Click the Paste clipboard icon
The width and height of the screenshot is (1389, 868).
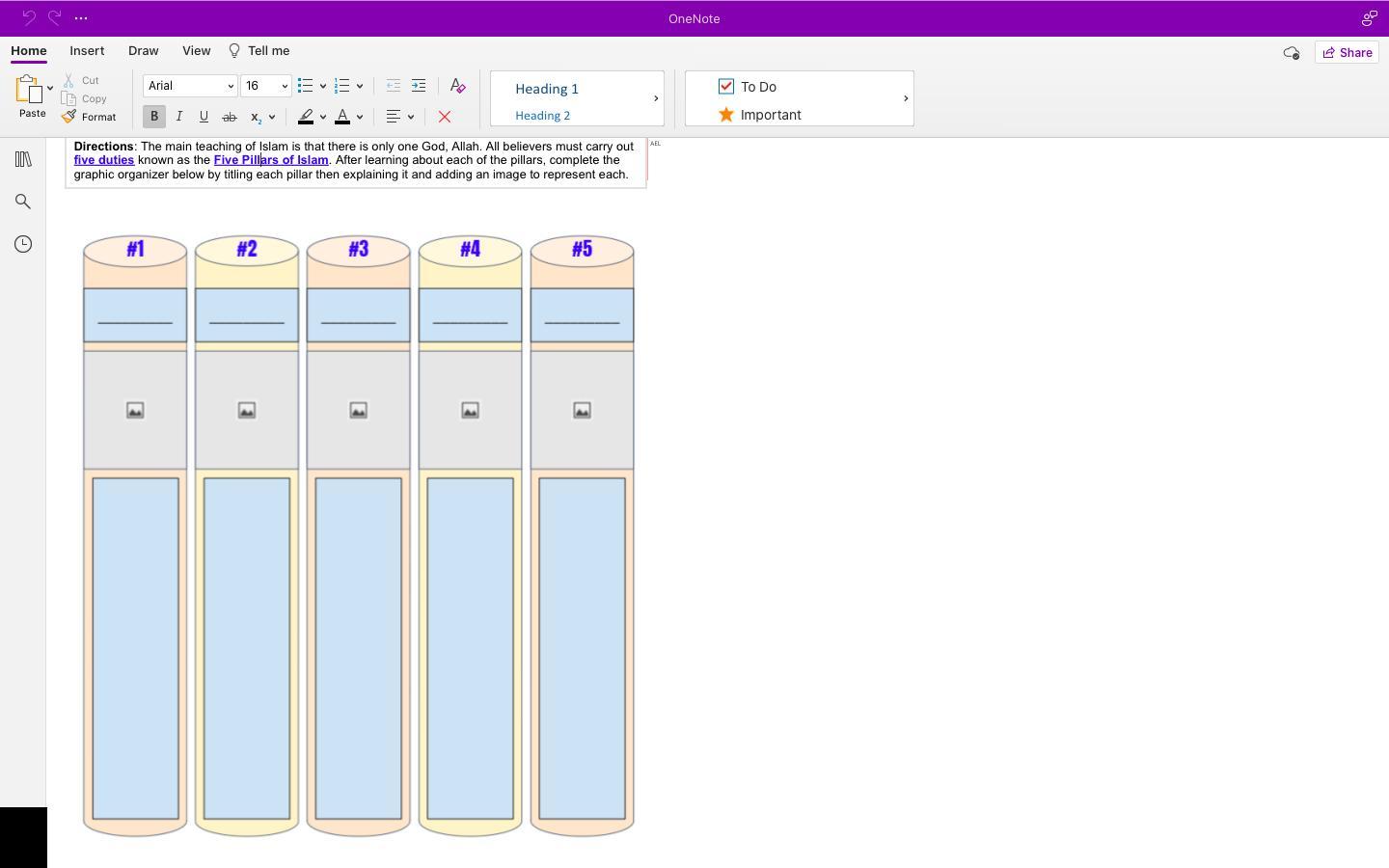pyautogui.click(x=28, y=91)
